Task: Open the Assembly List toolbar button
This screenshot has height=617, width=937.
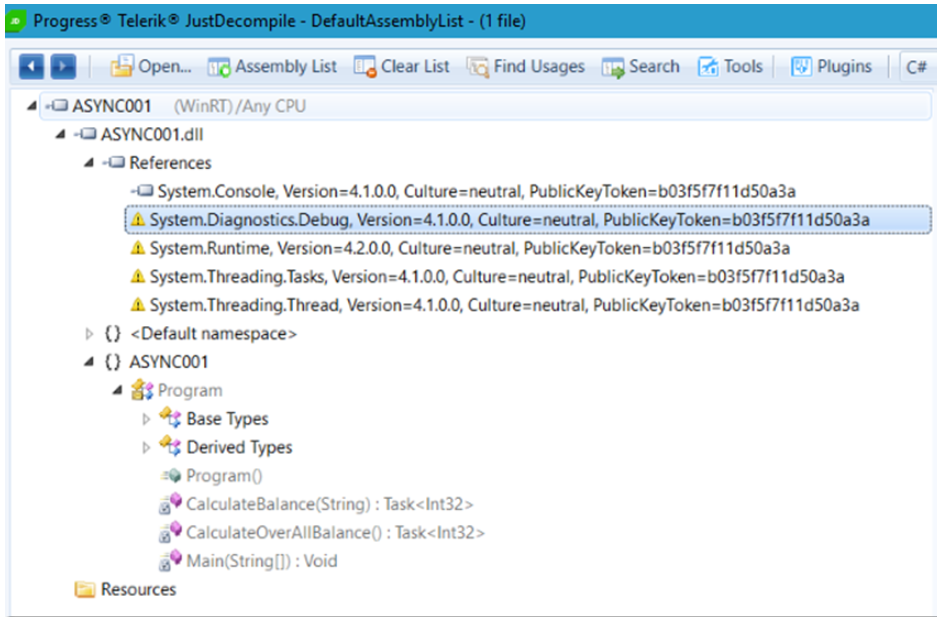Action: point(272,67)
